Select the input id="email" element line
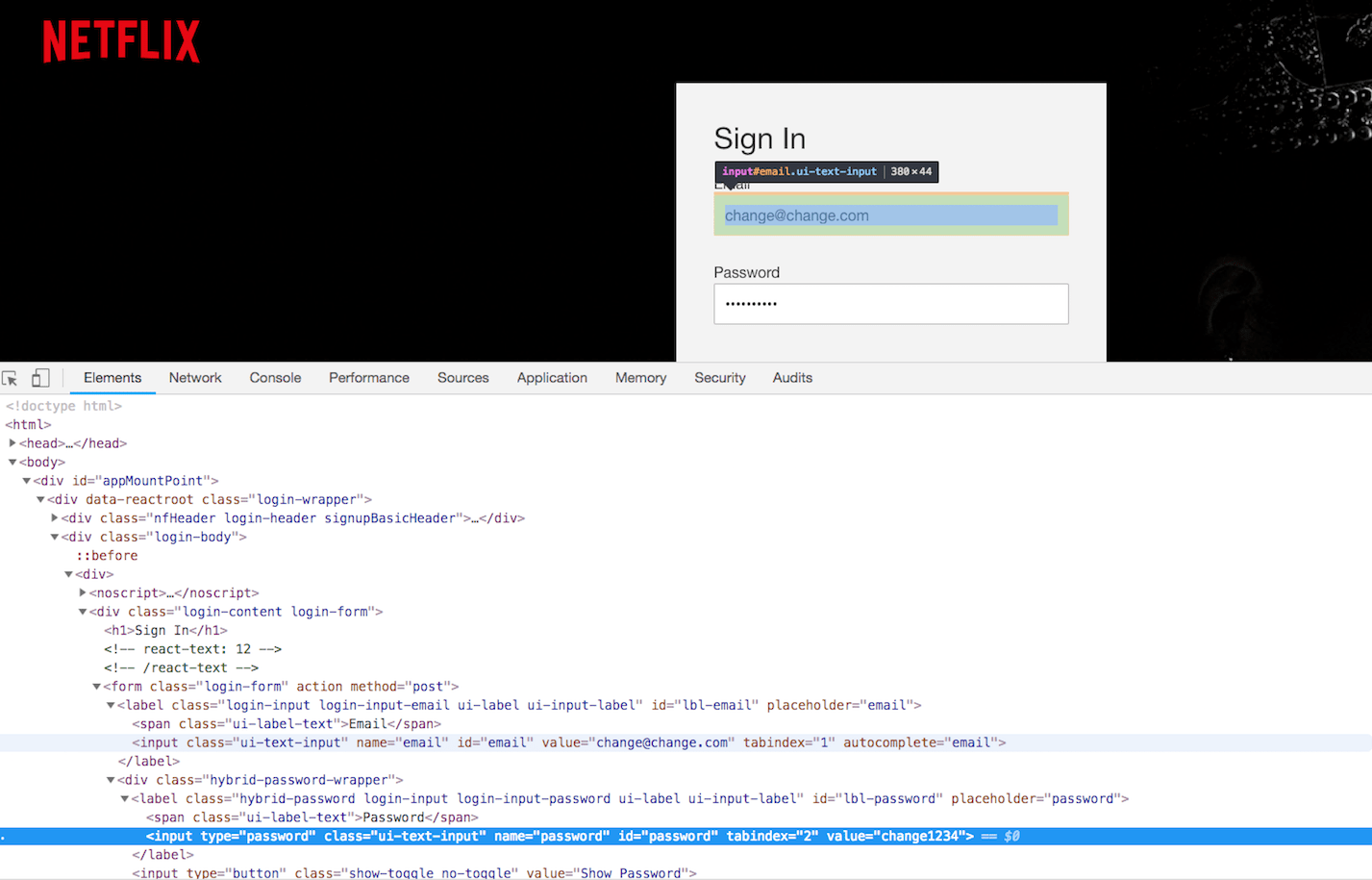The image size is (1372, 880). [569, 742]
